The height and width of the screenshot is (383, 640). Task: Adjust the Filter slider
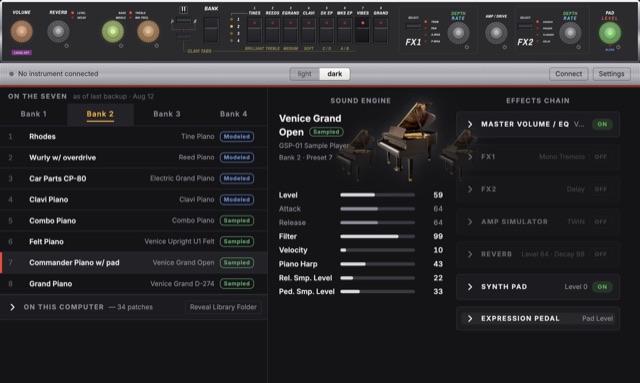tap(378, 236)
